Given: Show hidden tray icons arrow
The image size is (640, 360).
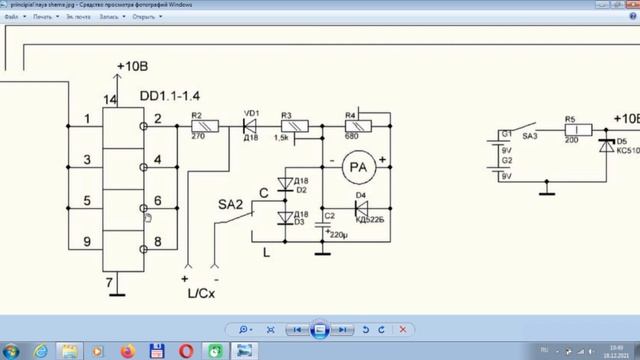Looking at the screenshot, I should pos(557,351).
